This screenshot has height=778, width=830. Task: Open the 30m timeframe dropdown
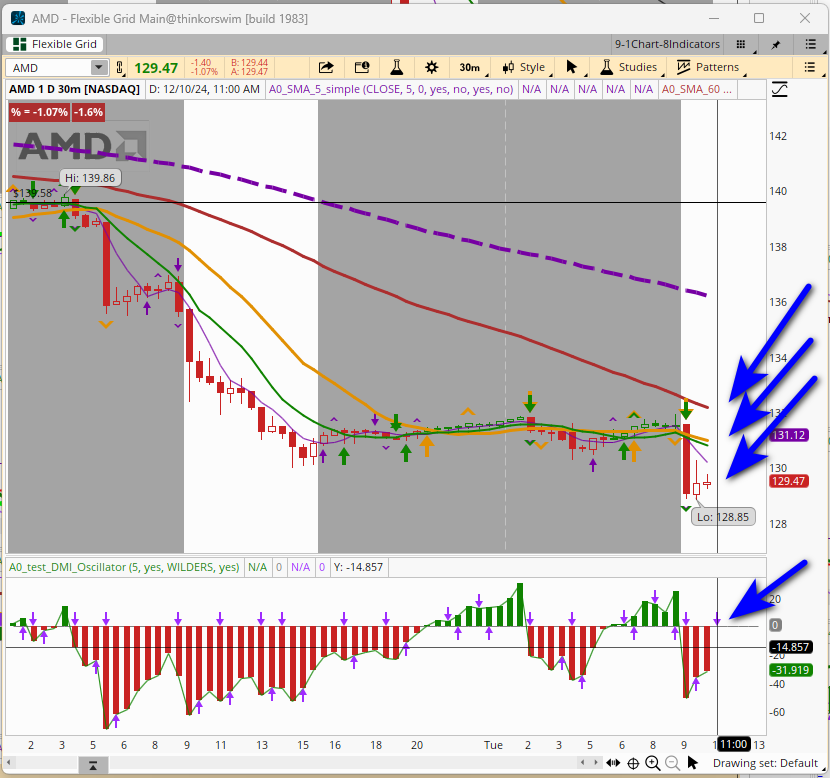click(468, 67)
